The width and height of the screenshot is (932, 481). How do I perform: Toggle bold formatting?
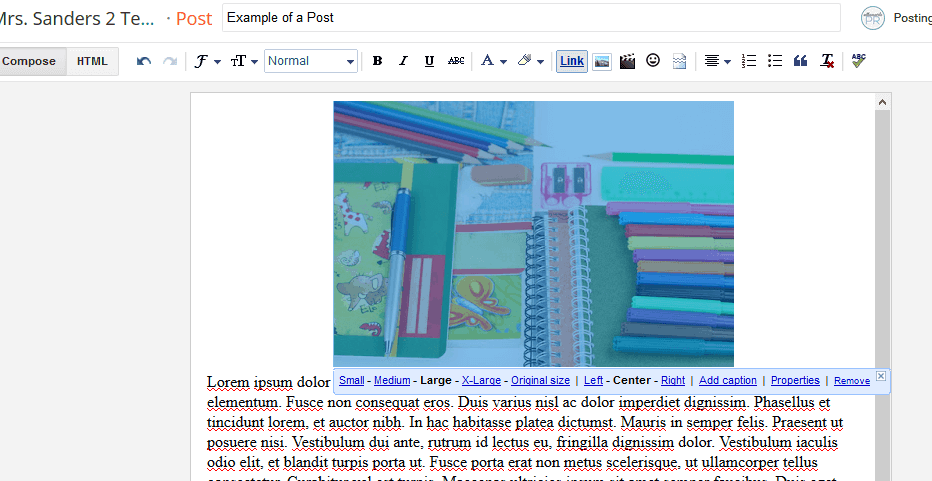pyautogui.click(x=377, y=61)
